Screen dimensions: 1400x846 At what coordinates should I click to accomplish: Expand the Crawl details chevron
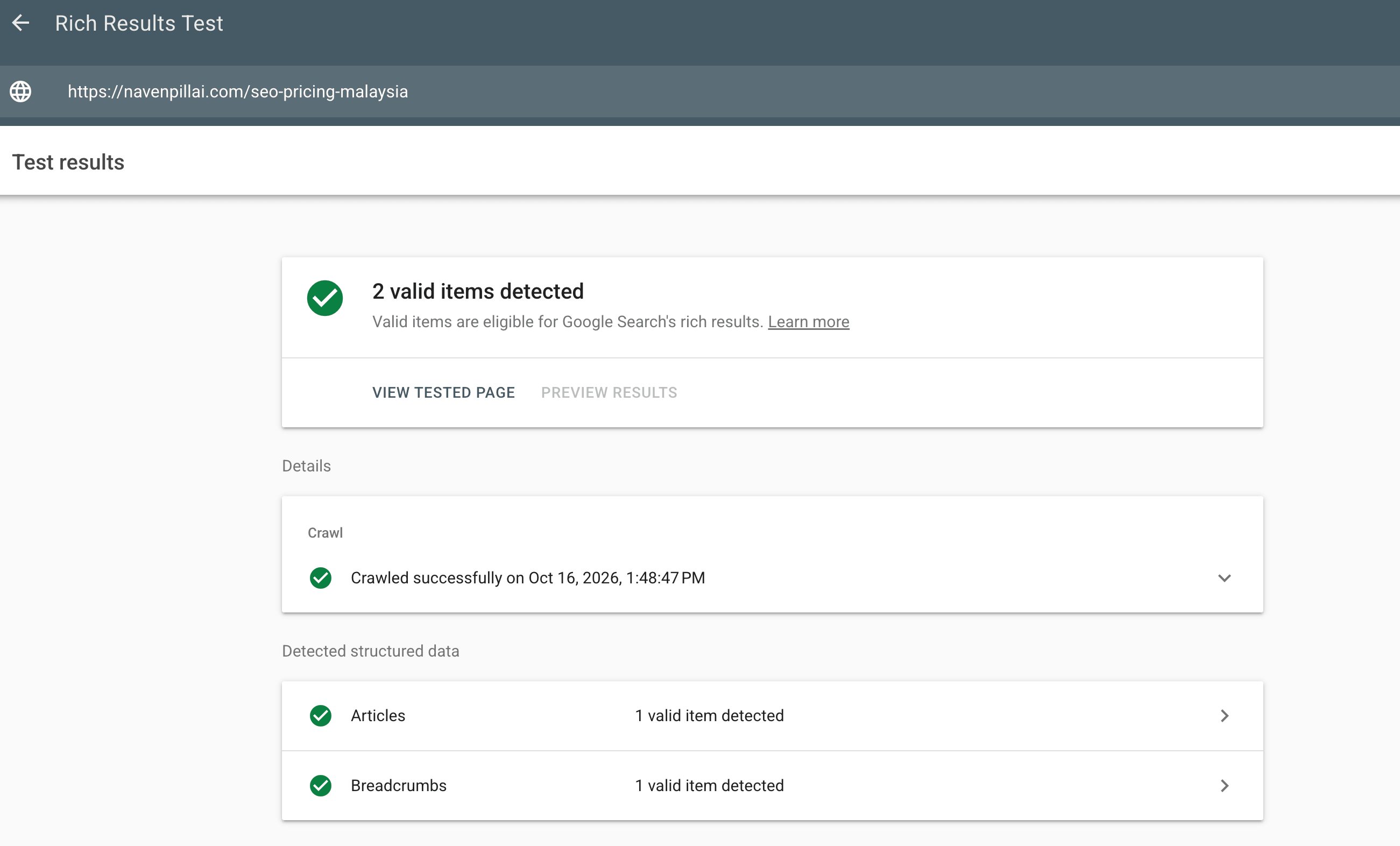[1225, 578]
